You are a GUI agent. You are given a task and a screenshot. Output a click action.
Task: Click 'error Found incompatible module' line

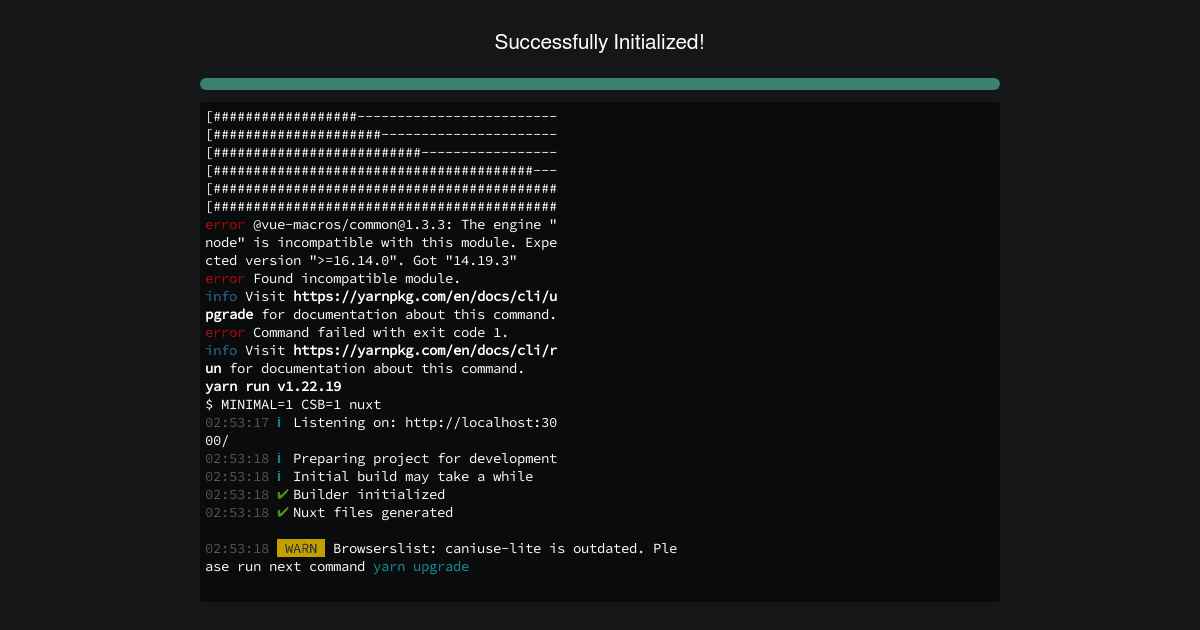coord(333,278)
